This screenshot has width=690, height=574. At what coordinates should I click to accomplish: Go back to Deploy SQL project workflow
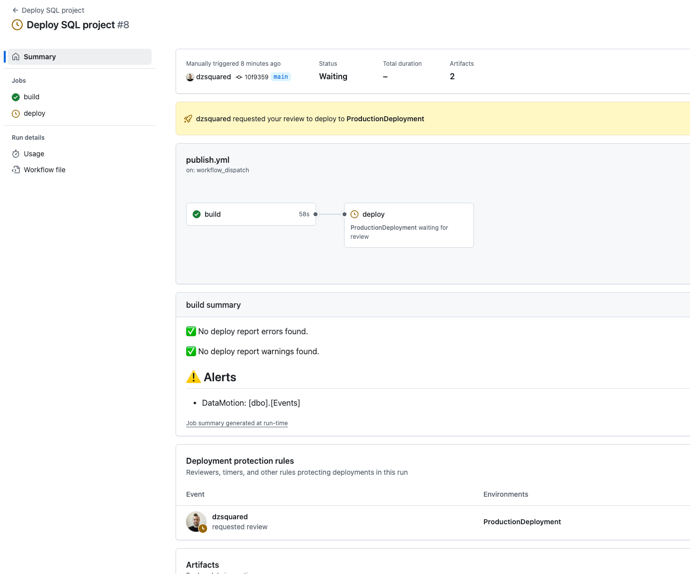[x=52, y=10]
